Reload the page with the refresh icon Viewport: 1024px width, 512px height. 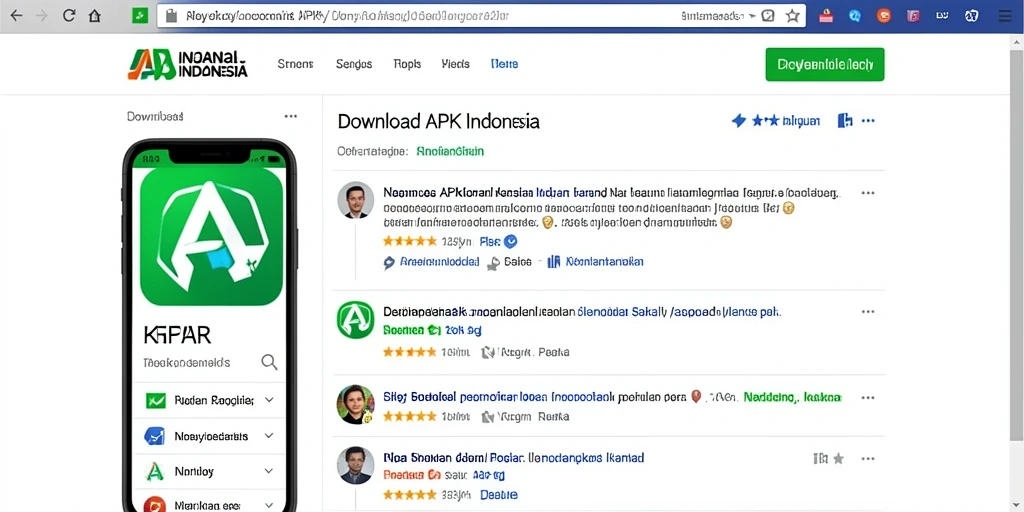coord(69,16)
